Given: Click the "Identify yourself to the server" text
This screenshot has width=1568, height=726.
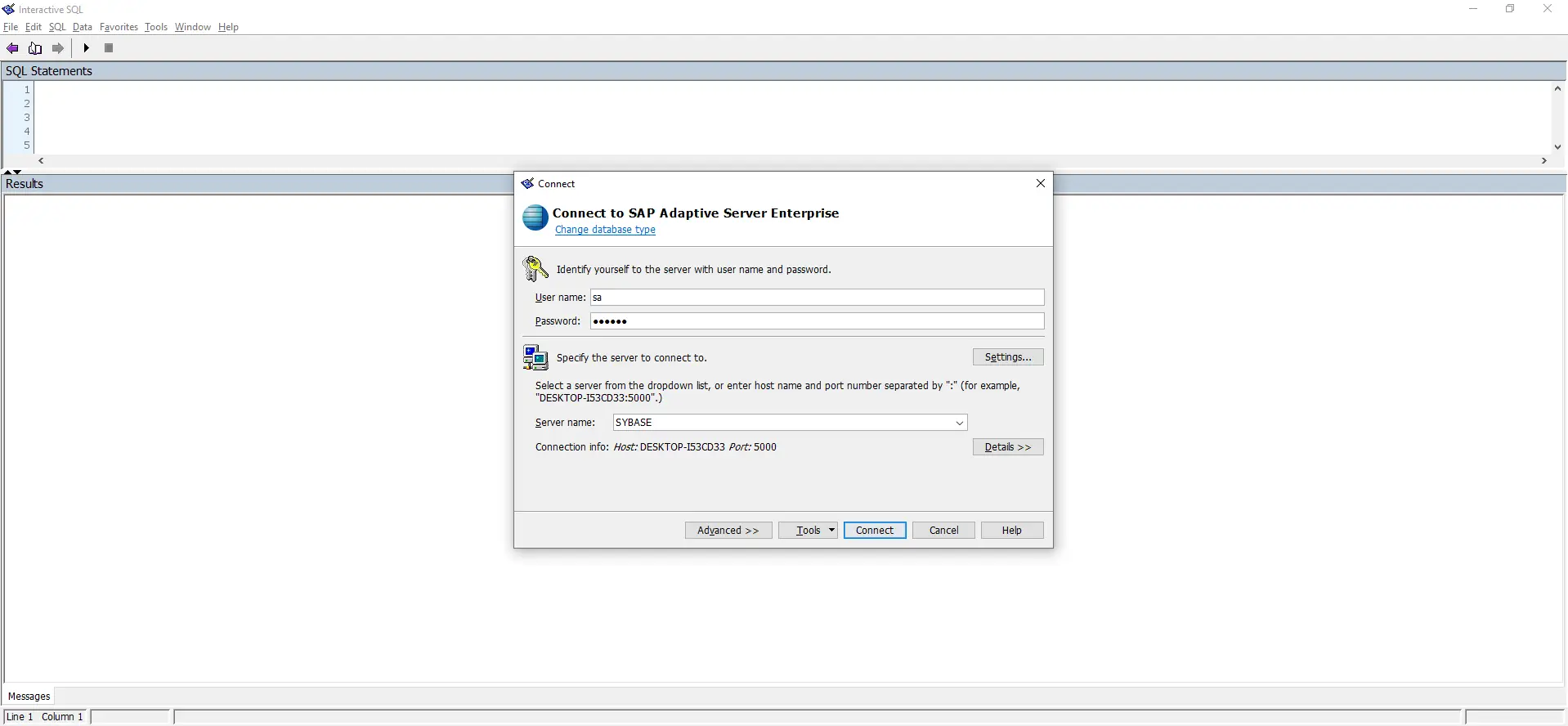Looking at the screenshot, I should tap(694, 270).
